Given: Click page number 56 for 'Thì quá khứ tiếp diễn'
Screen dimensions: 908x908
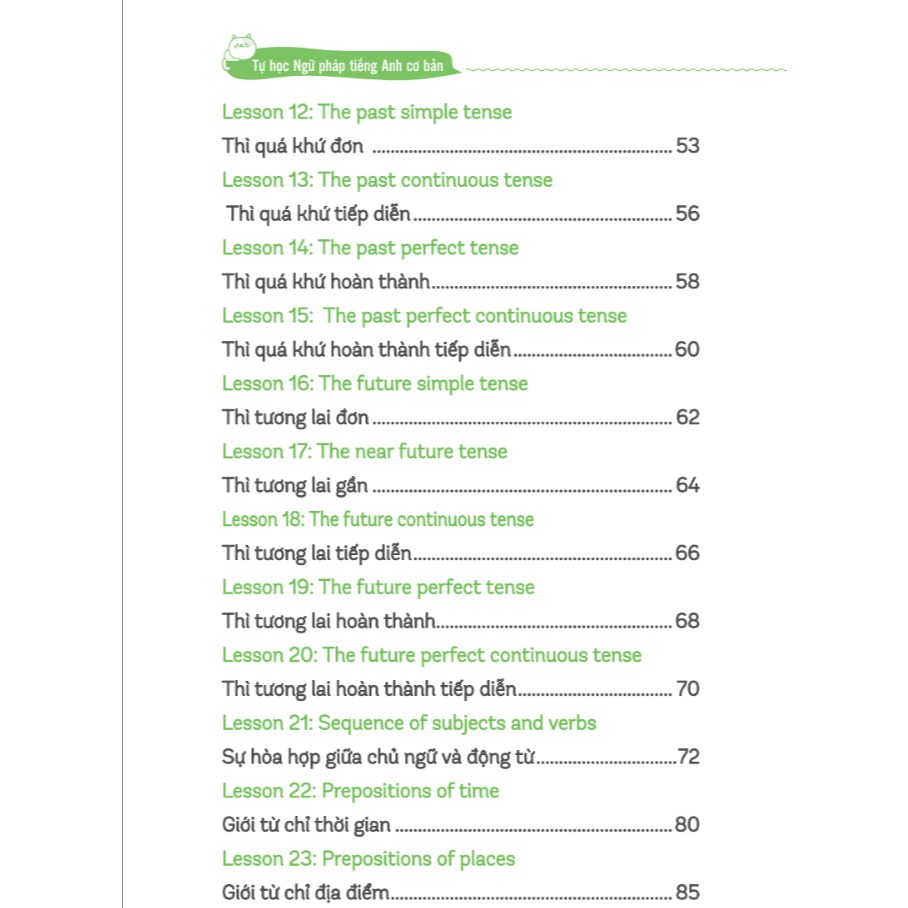Looking at the screenshot, I should click(688, 214).
